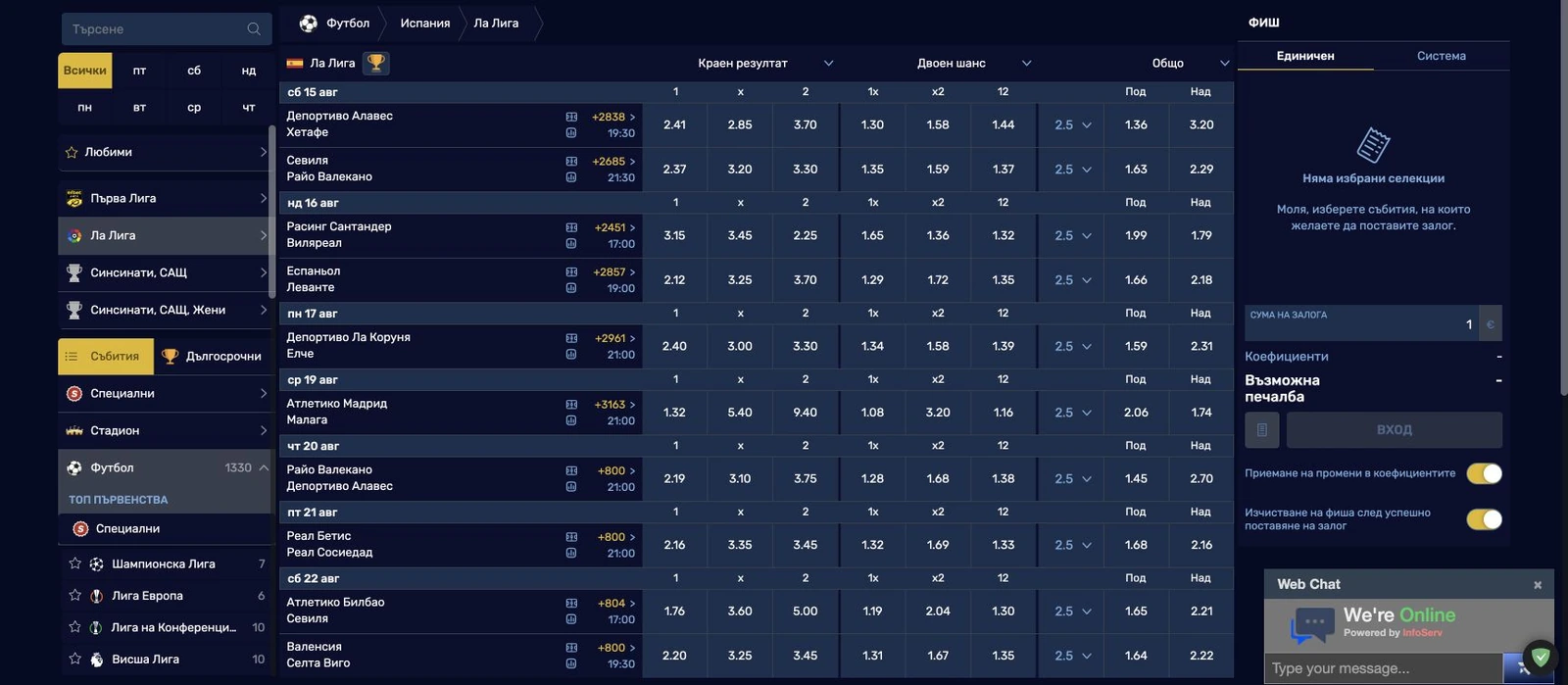Select x2 odds 2.04 for Атлетико Билбао vs Севиля

(938, 612)
